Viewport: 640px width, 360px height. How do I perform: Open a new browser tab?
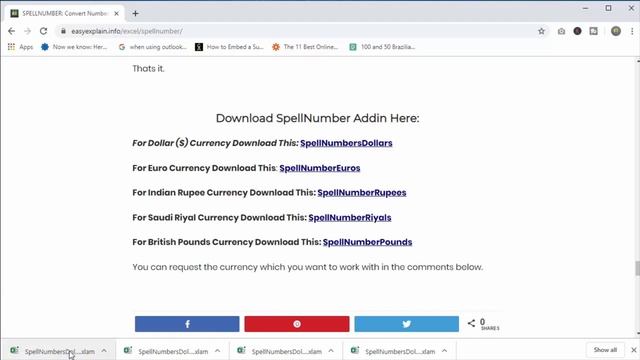point(136,13)
